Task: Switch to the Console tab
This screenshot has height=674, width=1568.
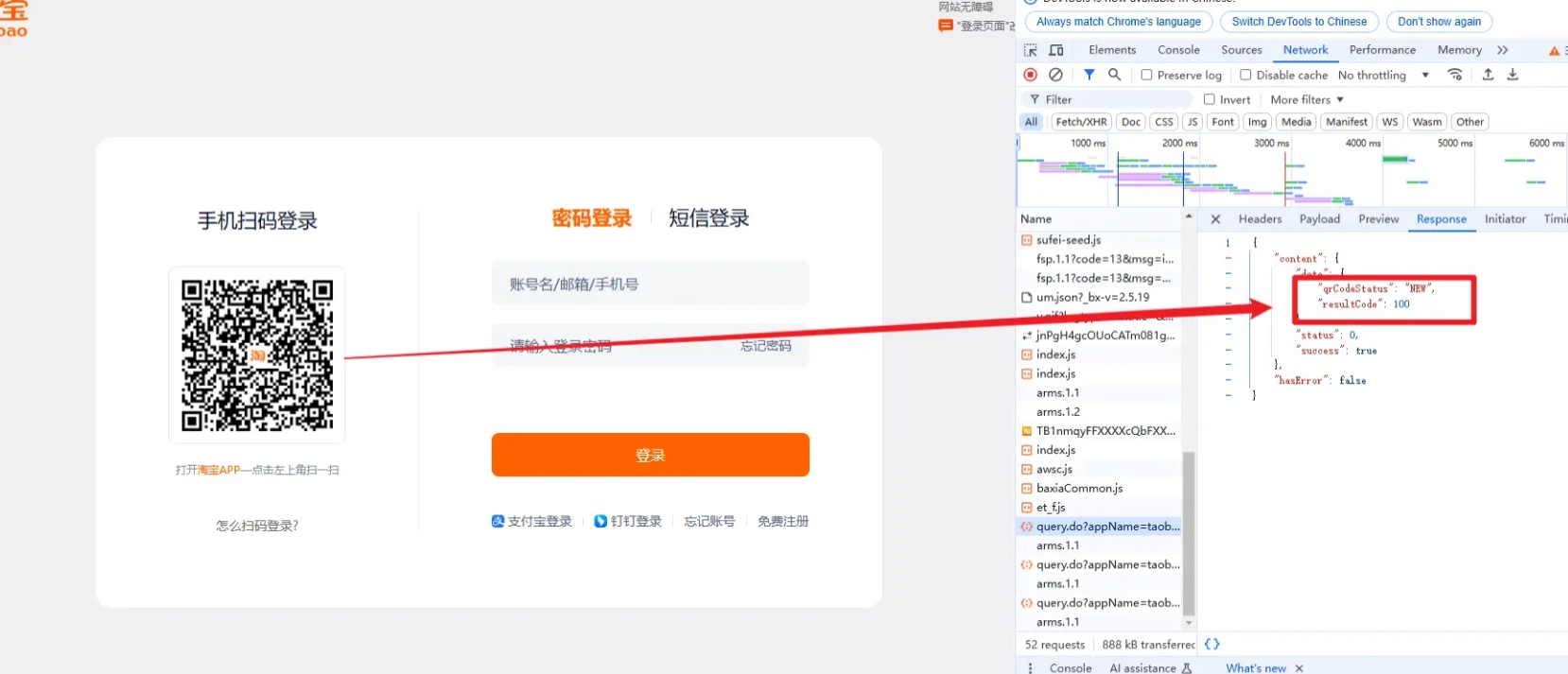Action: (1178, 50)
